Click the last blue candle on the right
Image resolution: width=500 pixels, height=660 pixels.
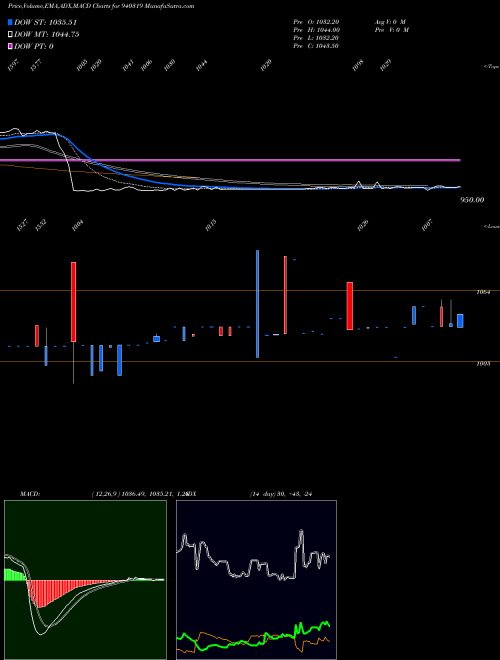pos(460,321)
